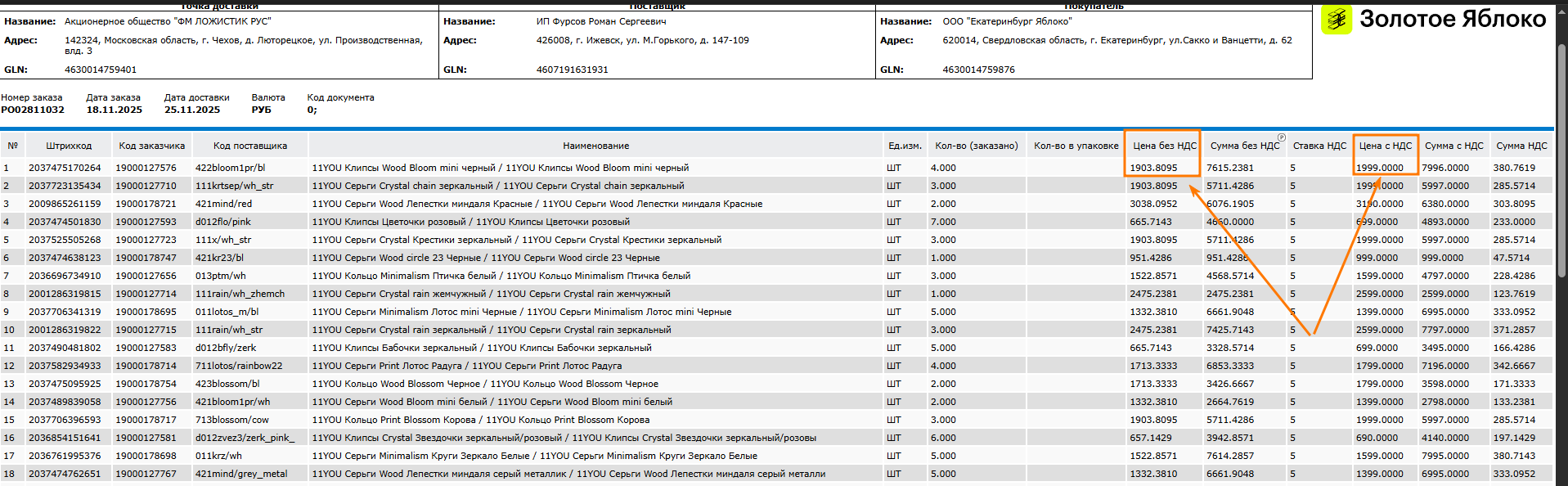Click the Сумма НДС column header
Screen dimensions: 1568x486
[x=1521, y=146]
